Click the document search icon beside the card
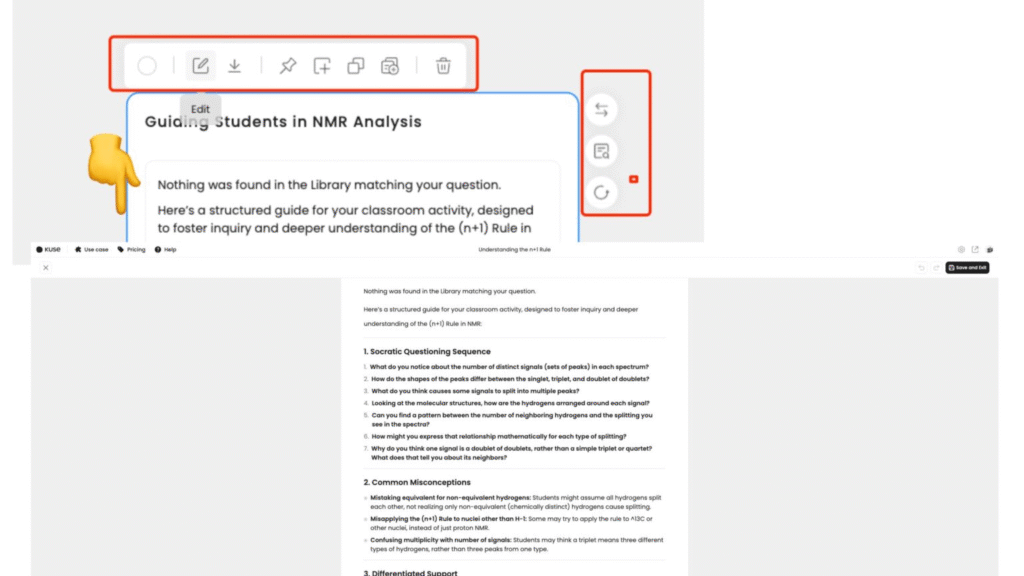The height and width of the screenshot is (576, 1024). pyautogui.click(x=601, y=152)
